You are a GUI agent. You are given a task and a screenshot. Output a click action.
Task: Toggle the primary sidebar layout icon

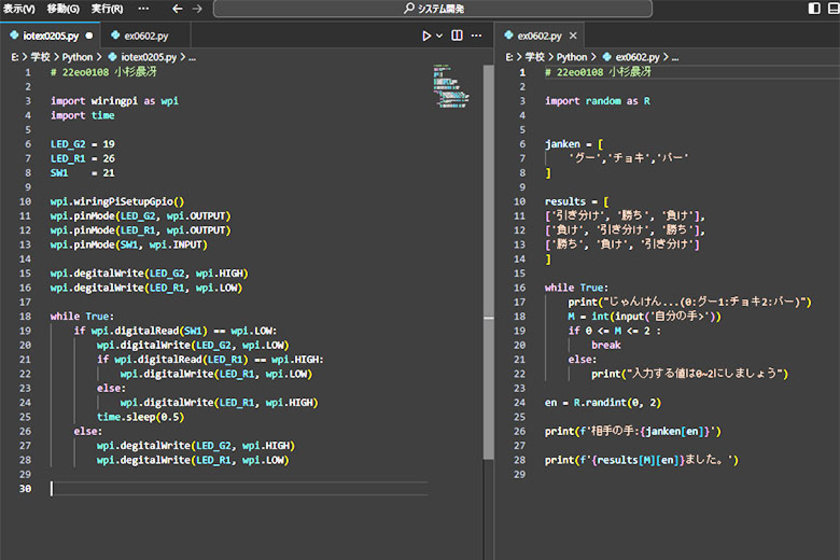pyautogui.click(x=813, y=9)
